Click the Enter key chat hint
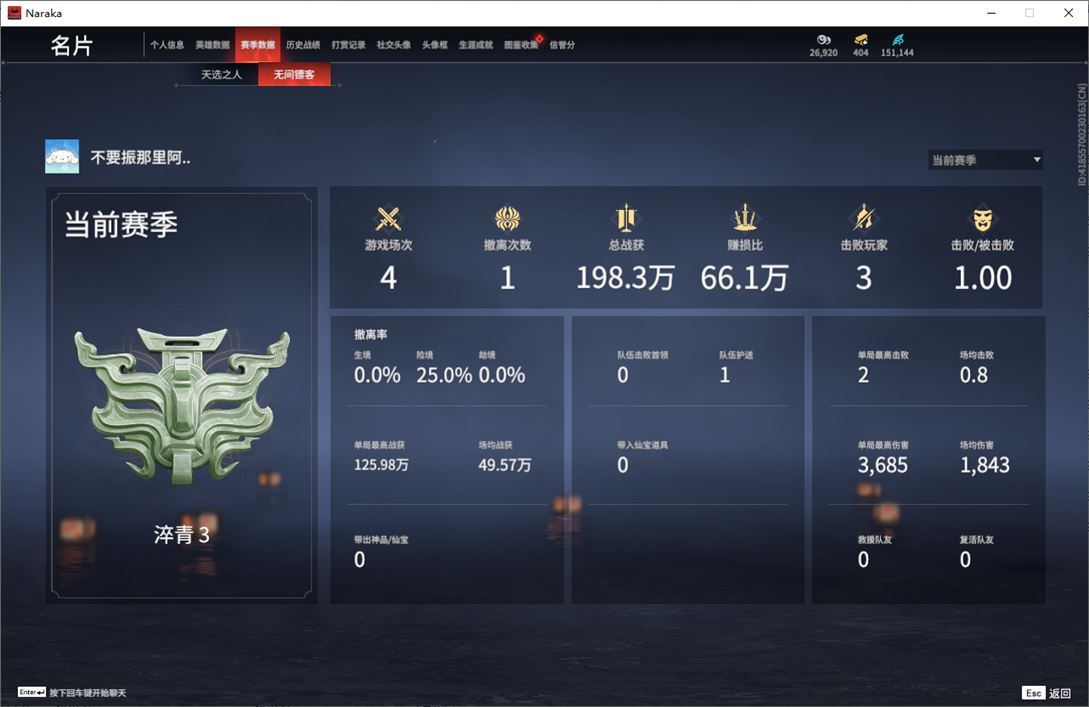The height and width of the screenshot is (707, 1089). (x=72, y=692)
